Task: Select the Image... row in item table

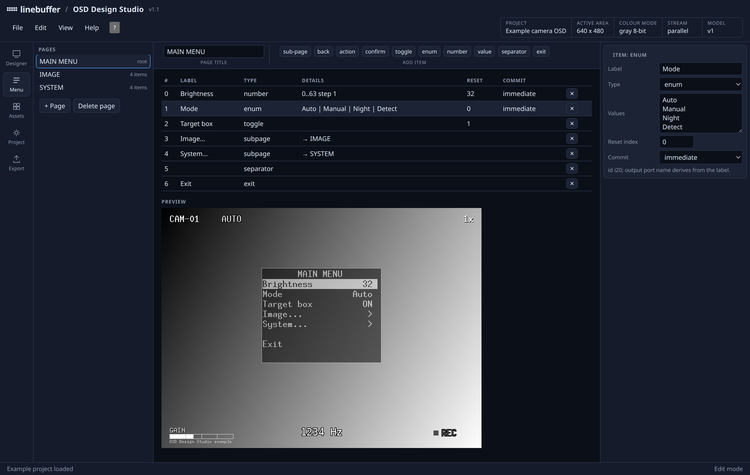Action: (x=376, y=139)
